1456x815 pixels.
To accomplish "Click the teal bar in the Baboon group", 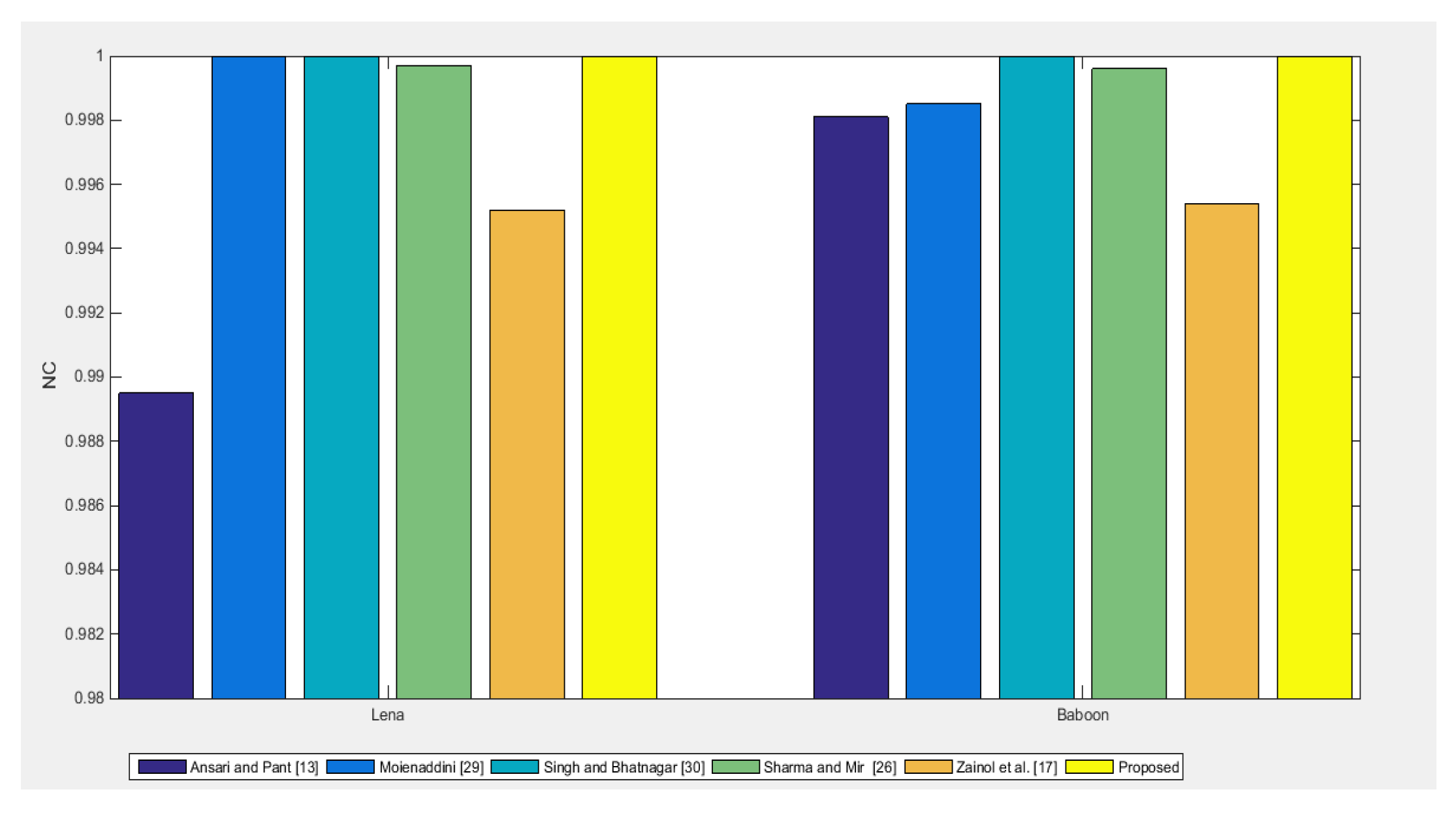I will pos(1036,377).
